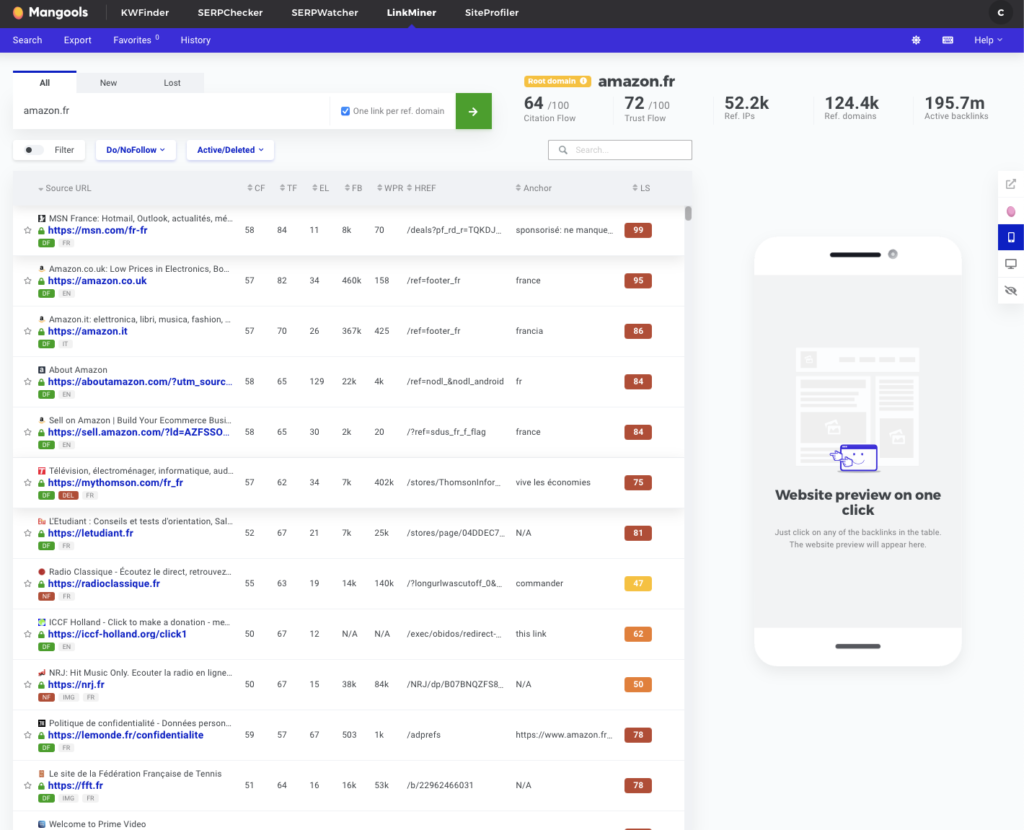Switch to the Lost backlinks tab
The width and height of the screenshot is (1024, 830).
[172, 83]
